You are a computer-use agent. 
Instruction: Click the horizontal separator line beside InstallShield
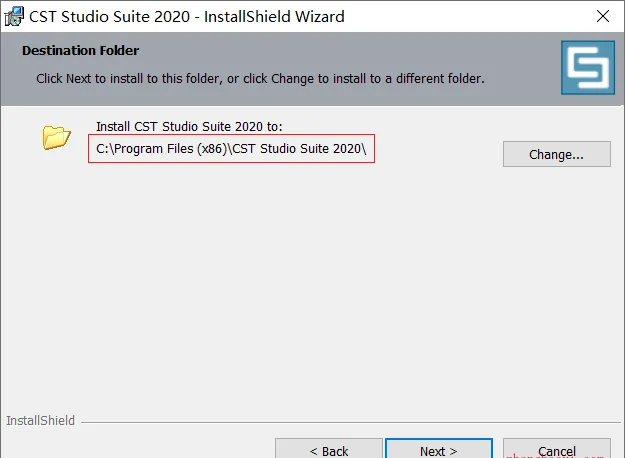351,422
